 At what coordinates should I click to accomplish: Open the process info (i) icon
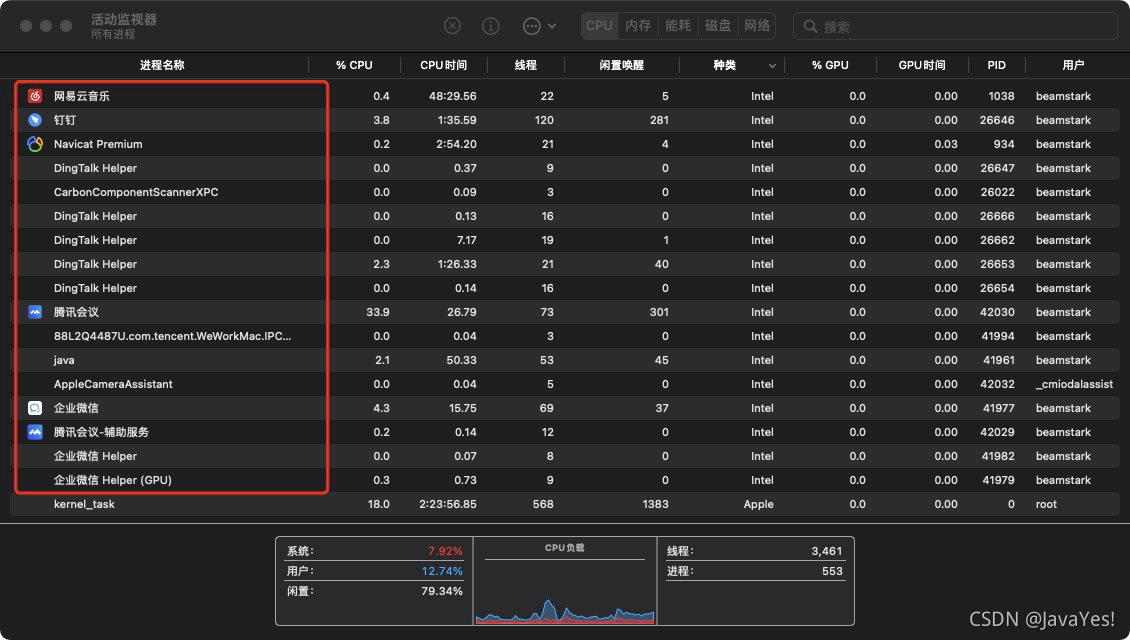tap(491, 26)
